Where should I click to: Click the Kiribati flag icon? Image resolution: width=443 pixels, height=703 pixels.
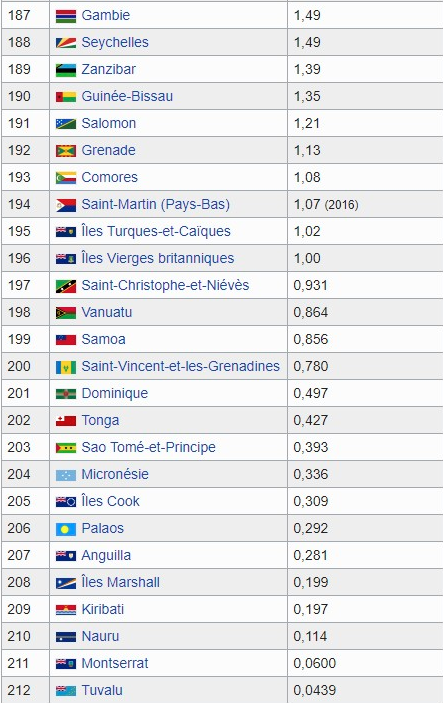[x=65, y=610]
